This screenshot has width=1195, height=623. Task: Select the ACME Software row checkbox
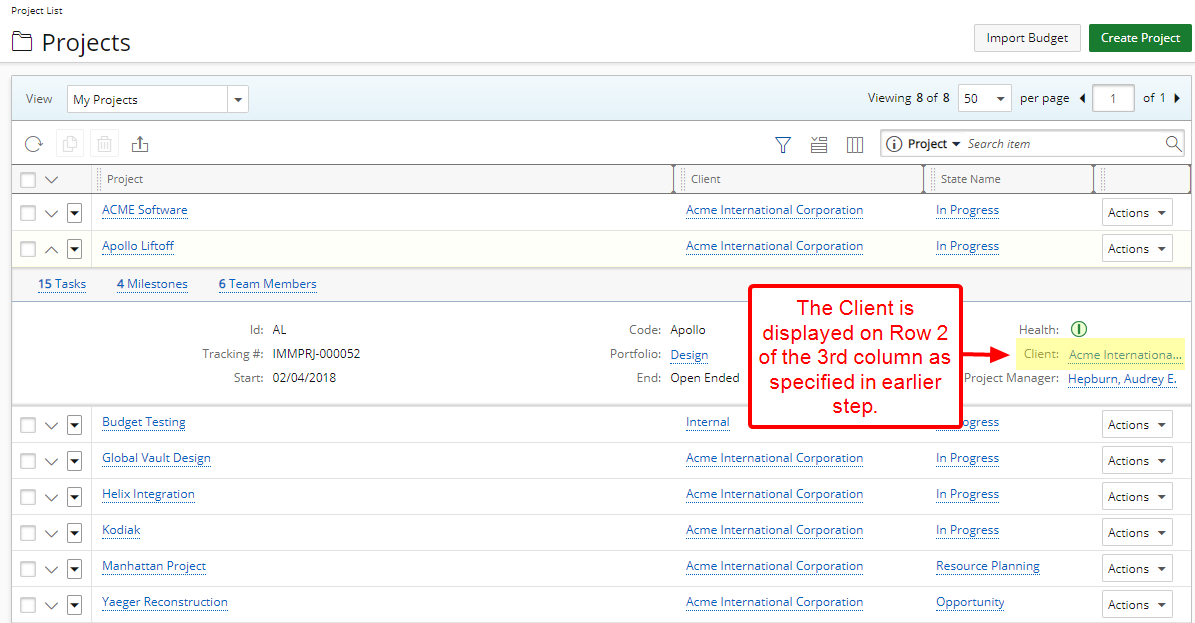click(x=28, y=213)
